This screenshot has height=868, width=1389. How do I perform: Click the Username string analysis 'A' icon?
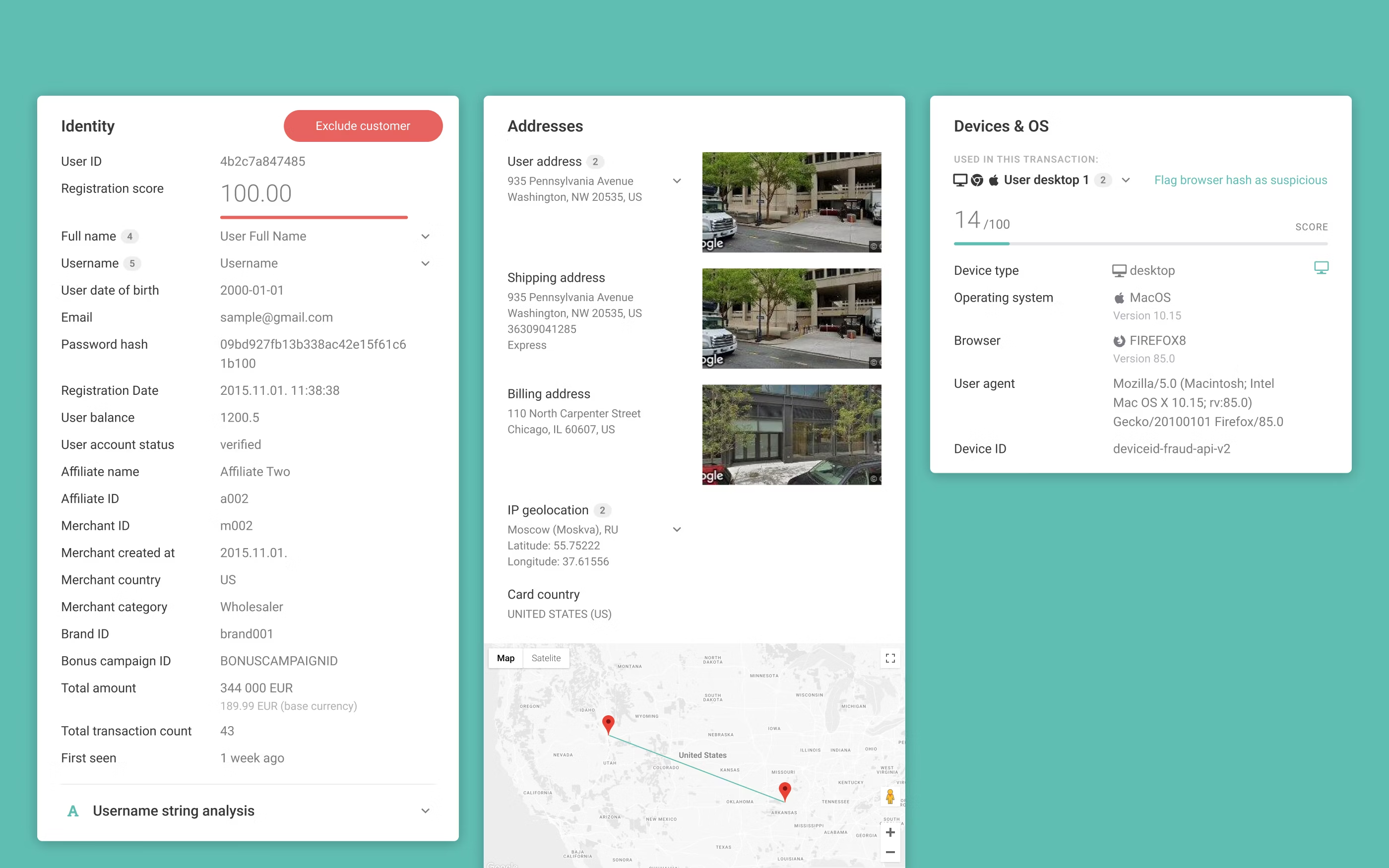click(73, 810)
